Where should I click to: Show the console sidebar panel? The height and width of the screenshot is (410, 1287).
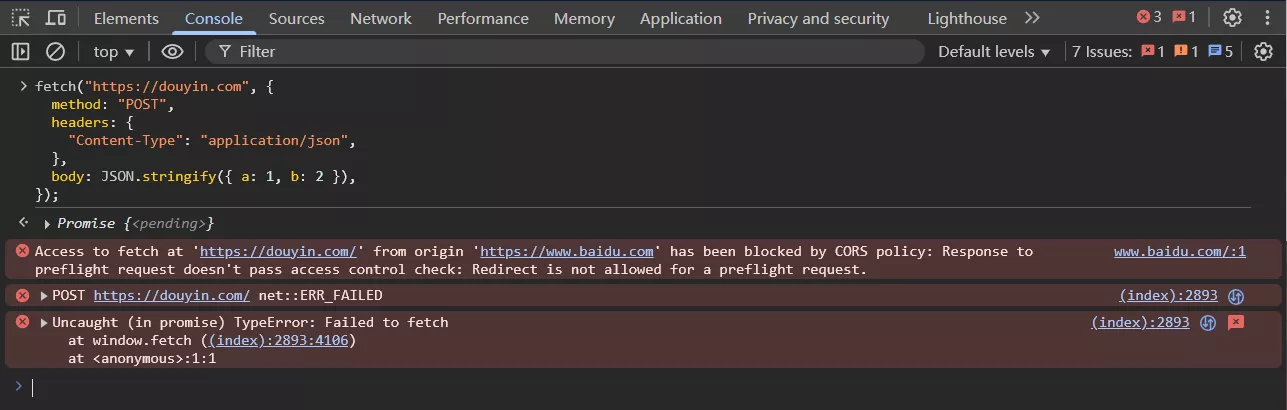(21, 51)
